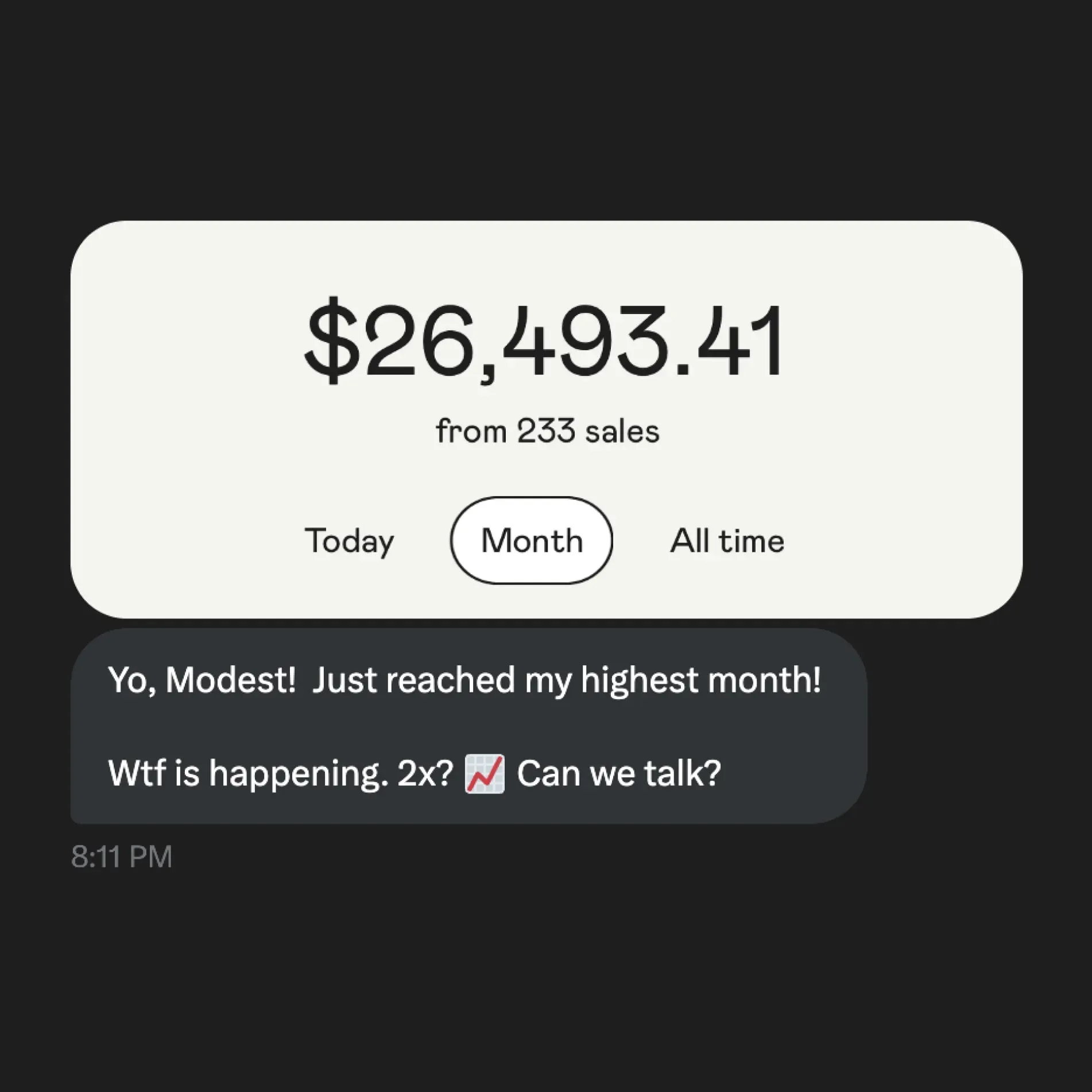The width and height of the screenshot is (1092, 1092).
Task: Click the word 'sales' below the amount
Action: point(622,431)
